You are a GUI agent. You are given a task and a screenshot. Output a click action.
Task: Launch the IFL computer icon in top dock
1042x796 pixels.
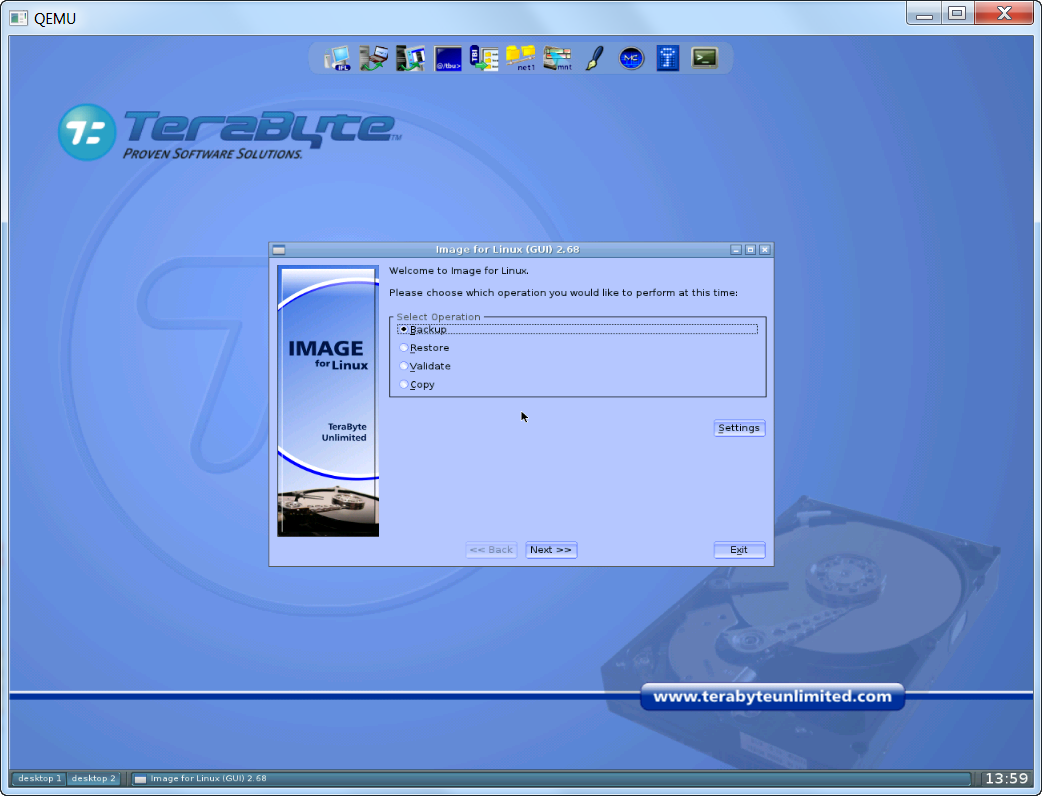338,58
